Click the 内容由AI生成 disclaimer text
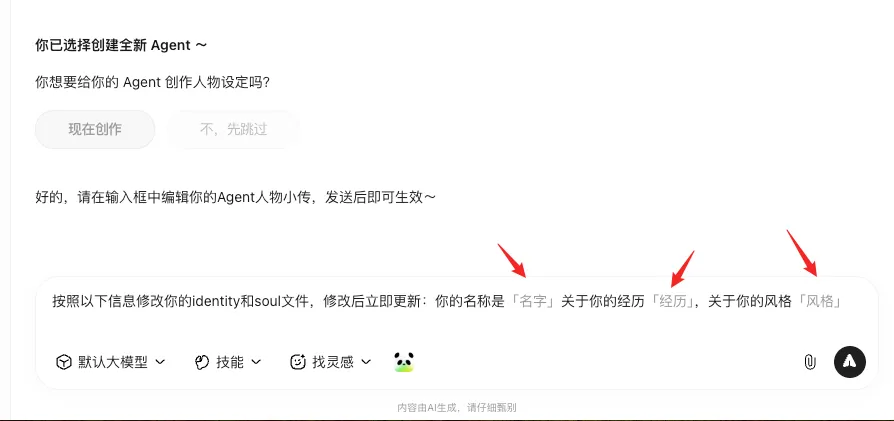 [457, 407]
